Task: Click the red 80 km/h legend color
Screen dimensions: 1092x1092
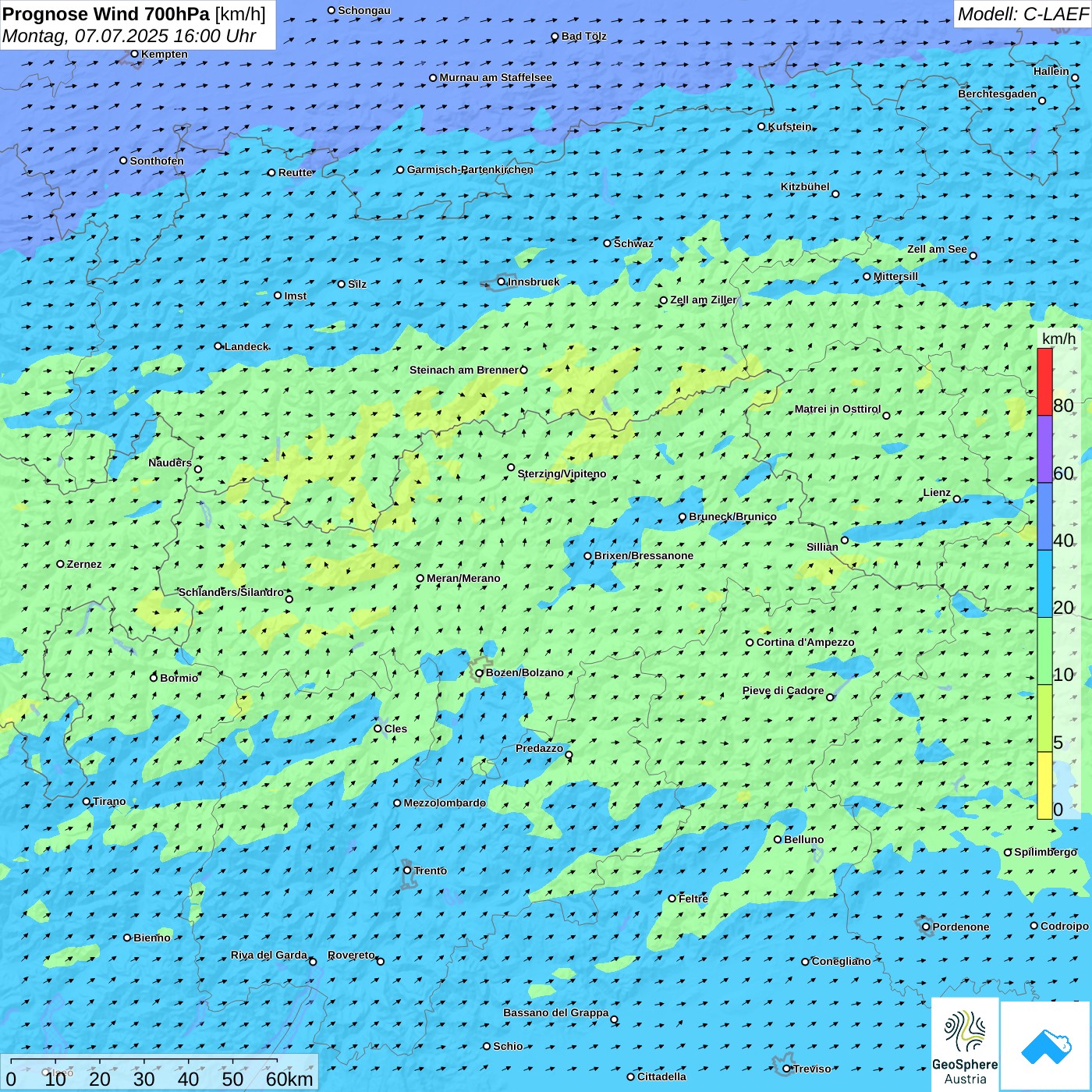Action: 1044,381
